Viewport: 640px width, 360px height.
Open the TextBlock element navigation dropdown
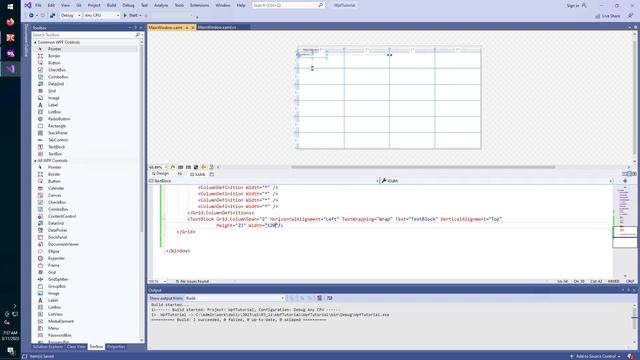[264, 181]
